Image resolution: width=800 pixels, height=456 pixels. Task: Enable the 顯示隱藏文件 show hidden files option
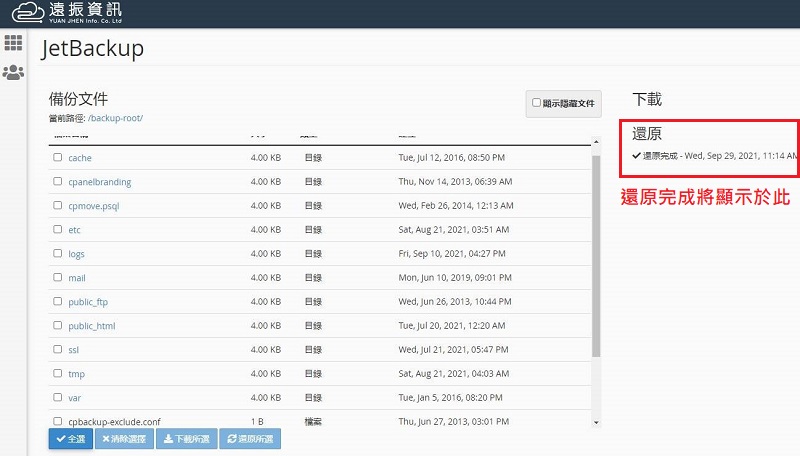(x=536, y=103)
